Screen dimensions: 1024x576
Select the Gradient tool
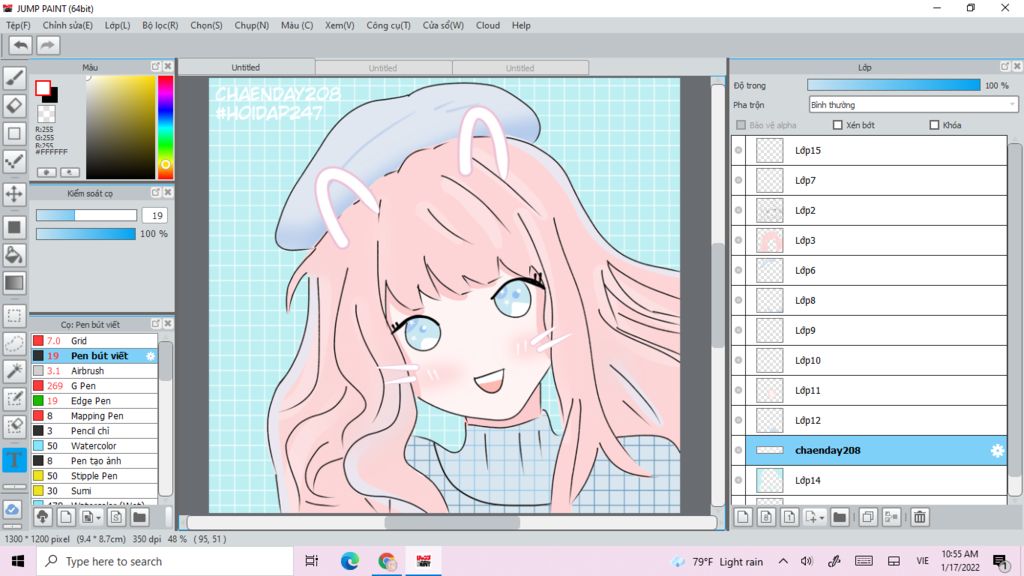[x=14, y=283]
